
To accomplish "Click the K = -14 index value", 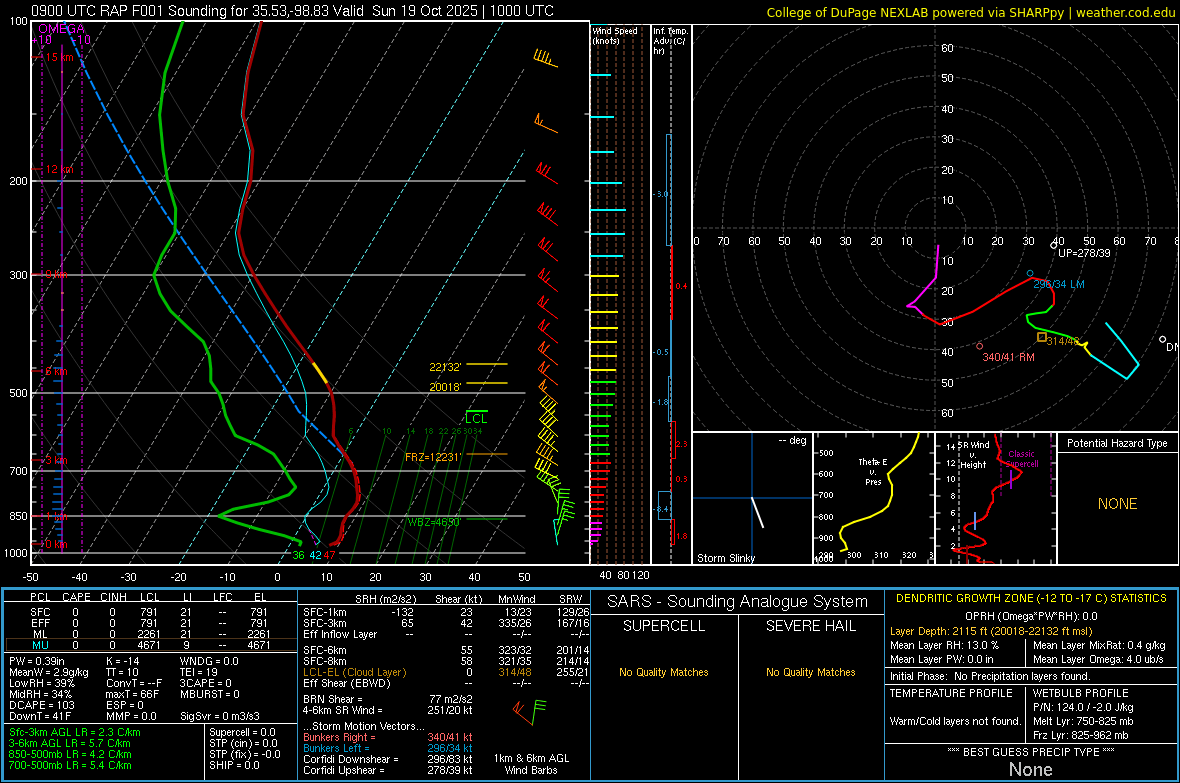I will 123,661.
